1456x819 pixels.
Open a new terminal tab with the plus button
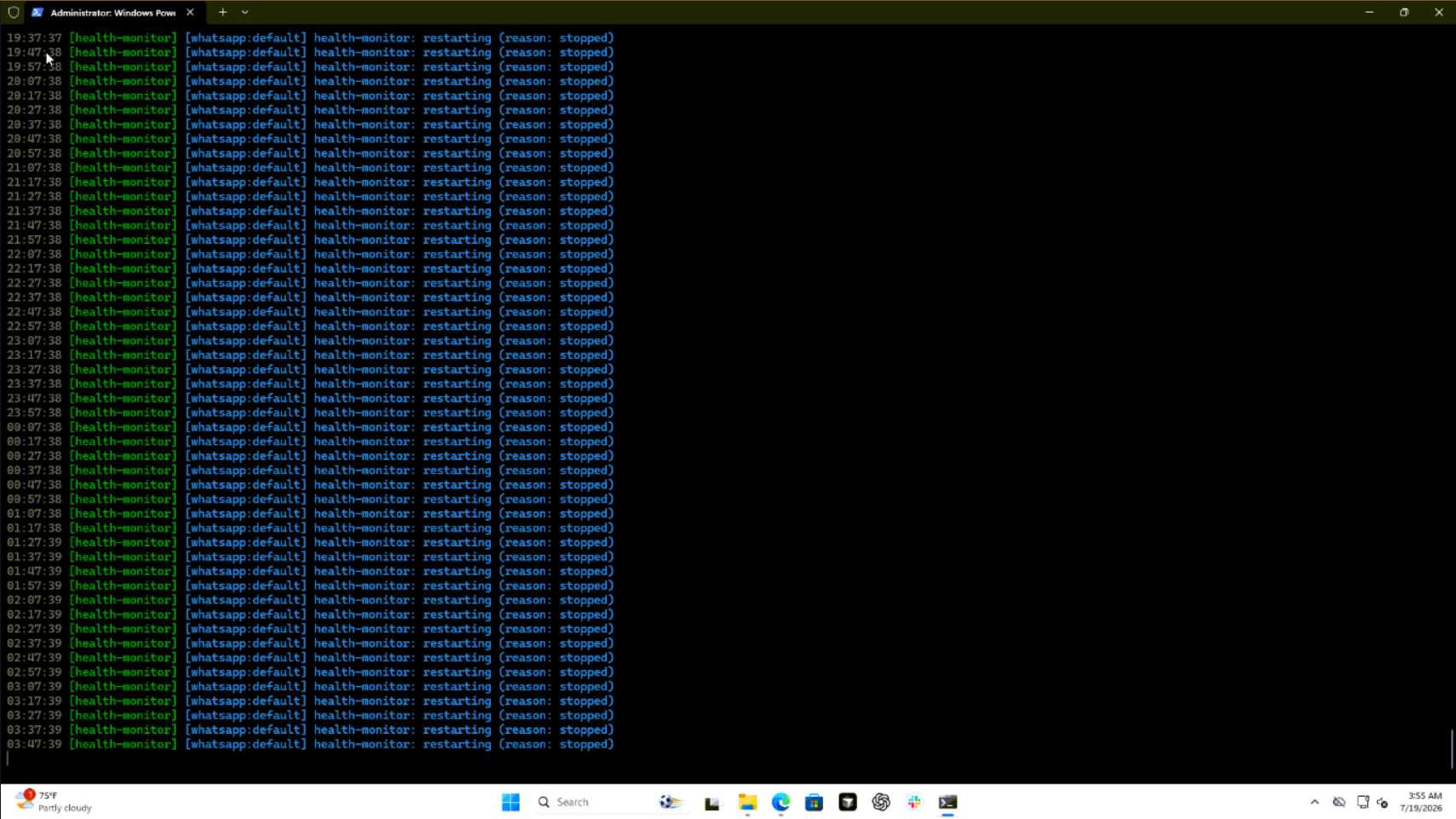222,13
